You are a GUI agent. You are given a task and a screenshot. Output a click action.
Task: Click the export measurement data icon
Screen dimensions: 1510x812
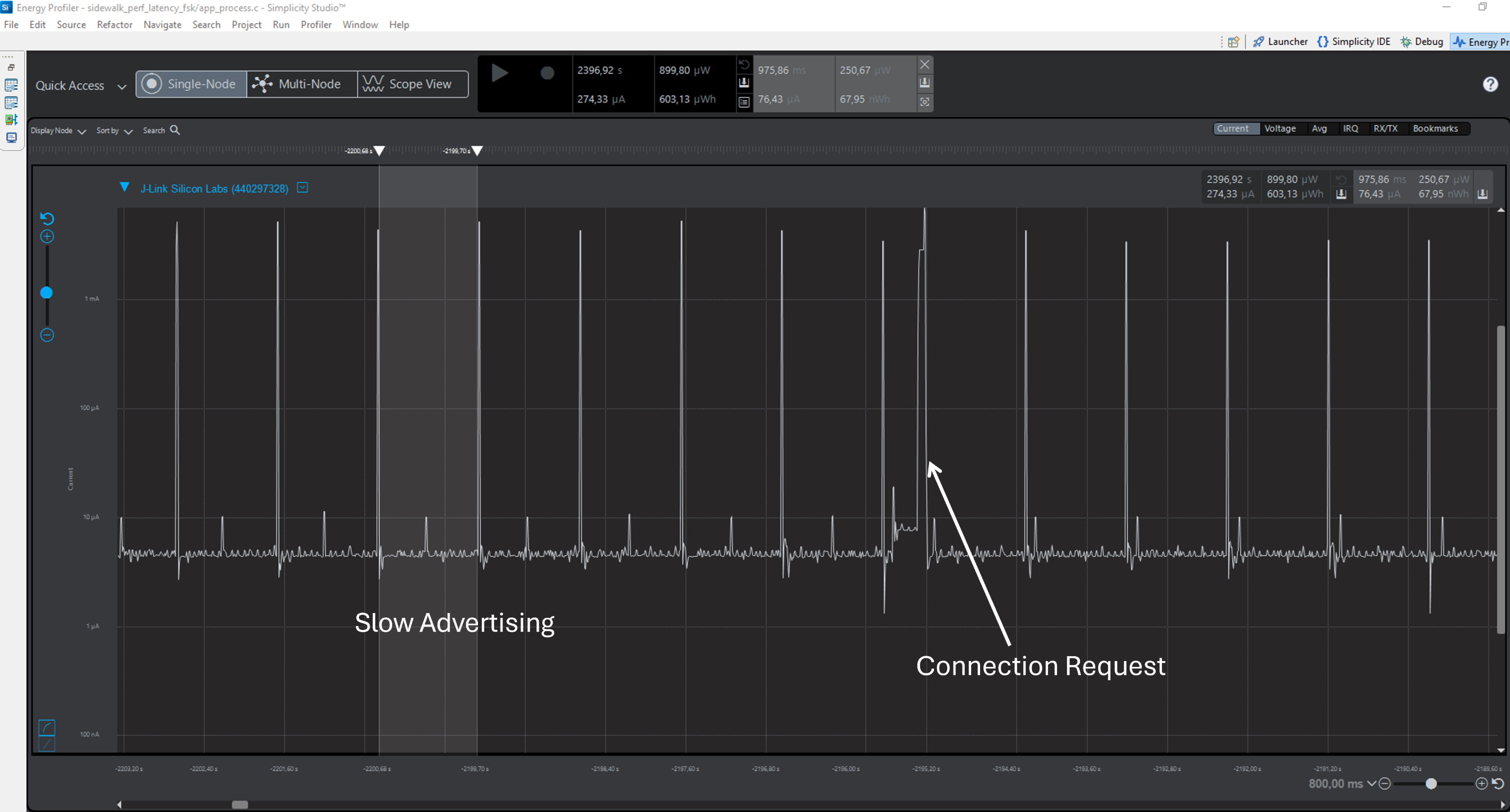pyautogui.click(x=744, y=83)
